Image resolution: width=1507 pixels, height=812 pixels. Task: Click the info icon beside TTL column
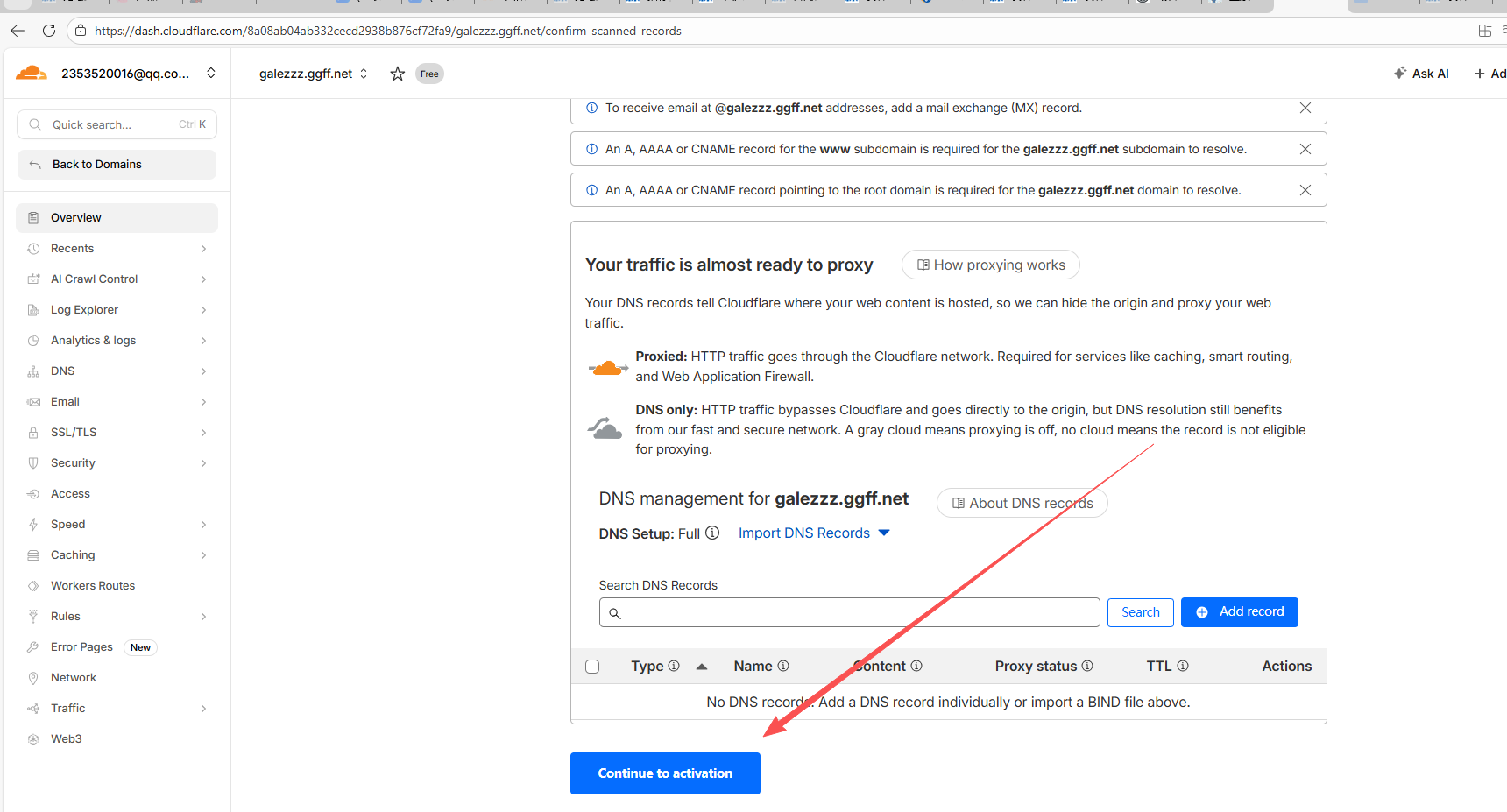(x=1183, y=666)
